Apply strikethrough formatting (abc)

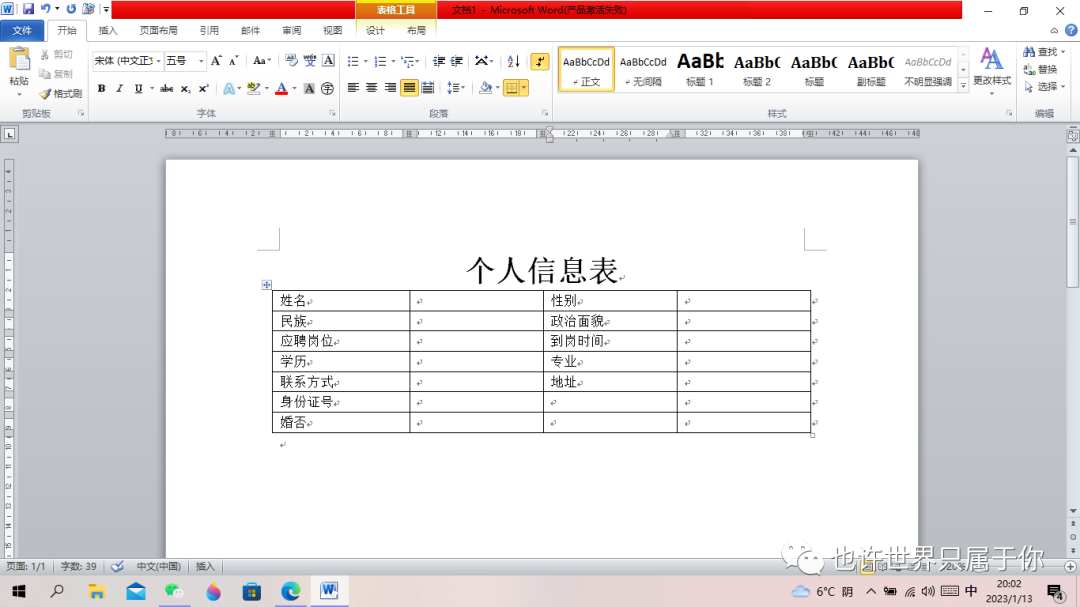[x=167, y=88]
